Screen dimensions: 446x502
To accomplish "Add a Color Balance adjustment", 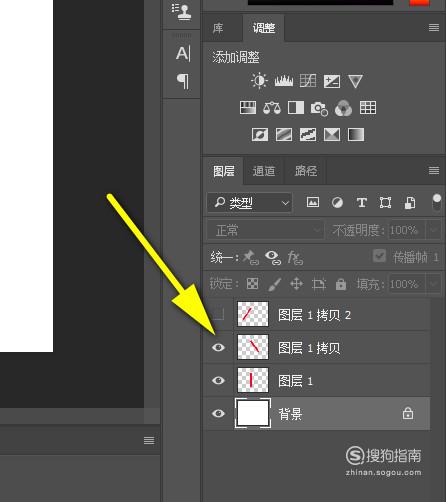I will [x=272, y=108].
